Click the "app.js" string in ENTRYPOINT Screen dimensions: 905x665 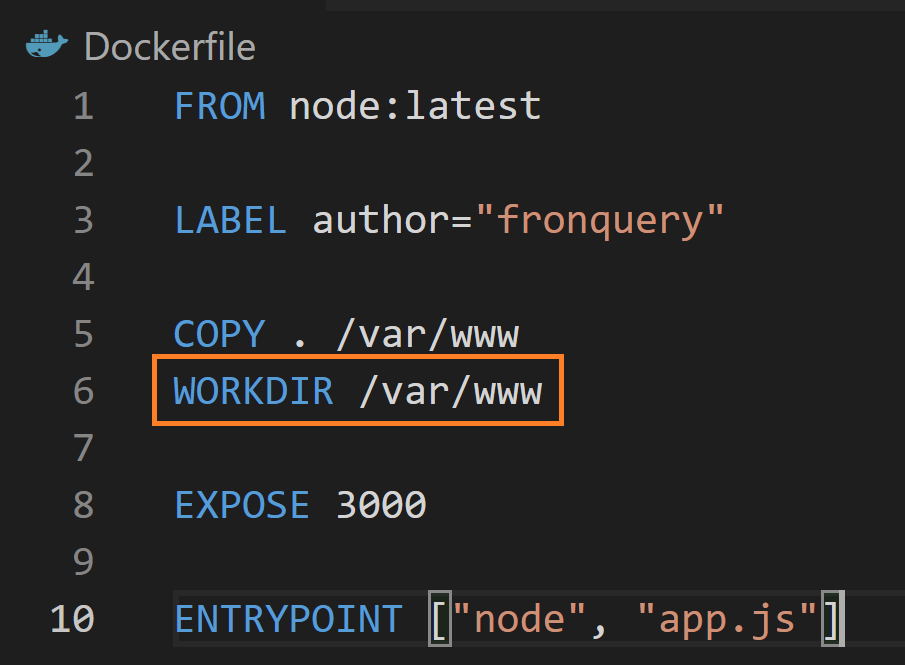[727, 620]
